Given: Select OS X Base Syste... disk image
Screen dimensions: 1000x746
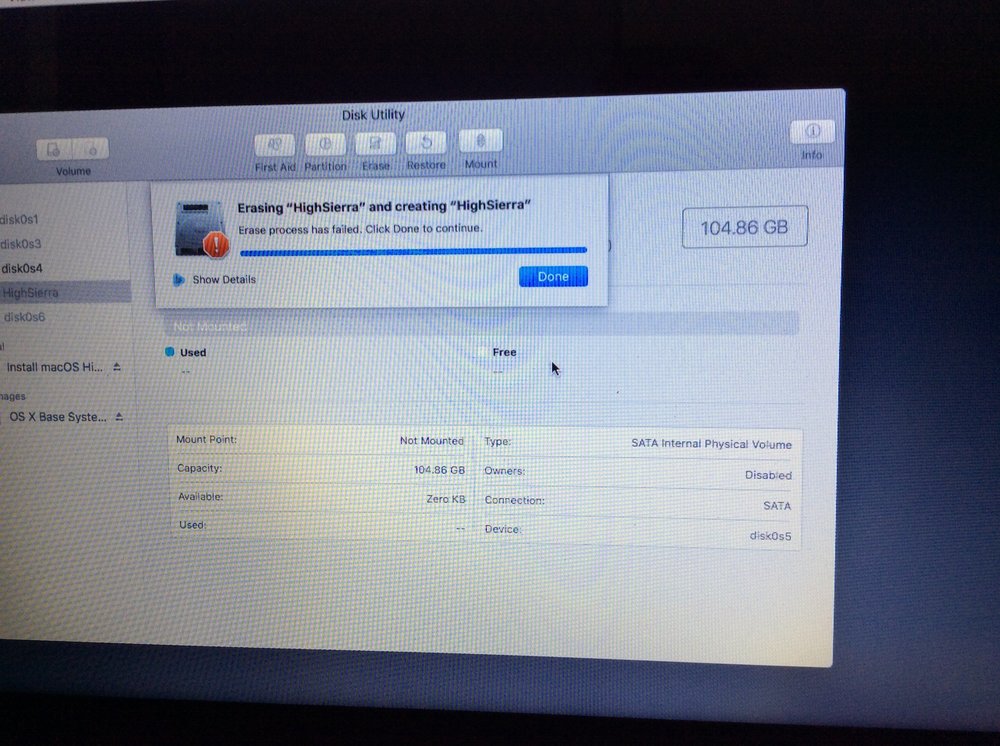Looking at the screenshot, I should click(x=57, y=416).
